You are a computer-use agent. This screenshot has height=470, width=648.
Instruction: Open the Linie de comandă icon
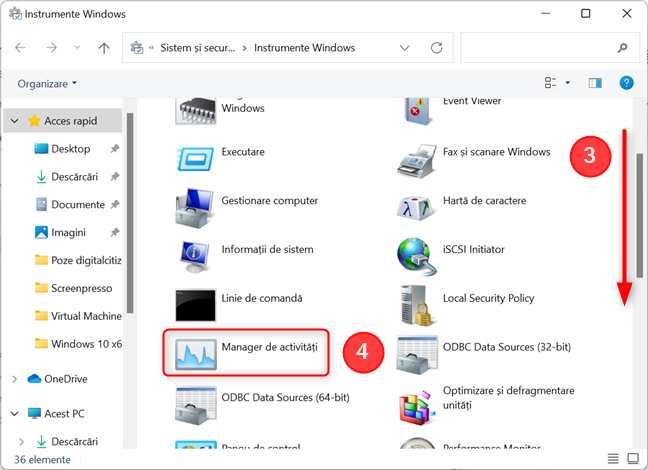pyautogui.click(x=195, y=305)
